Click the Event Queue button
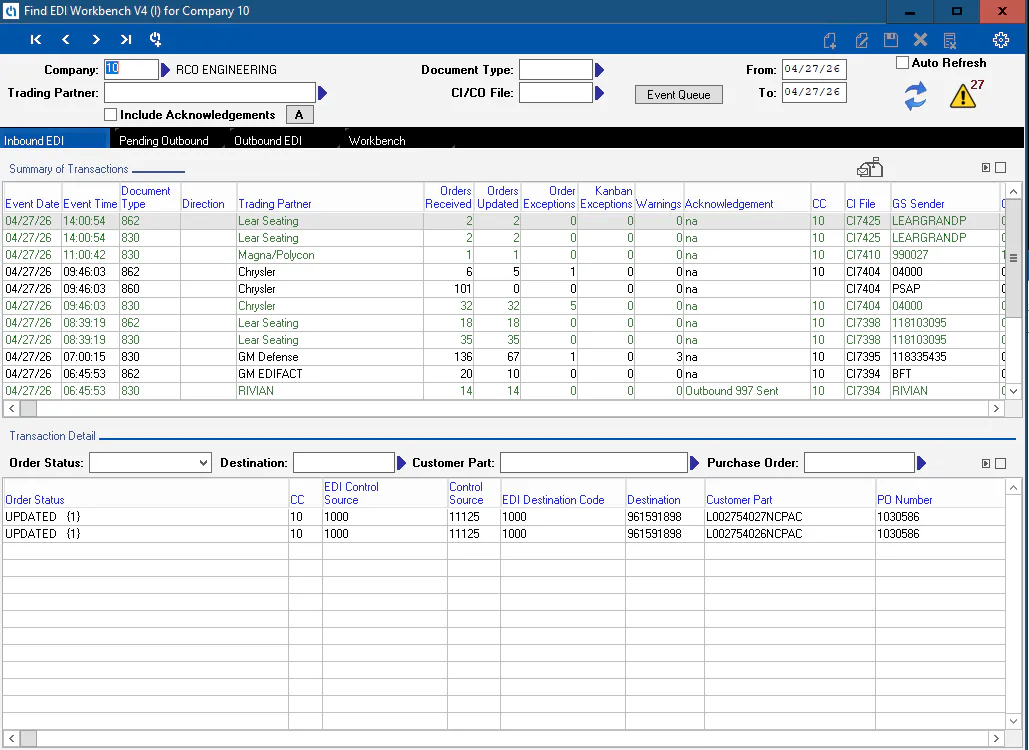 click(x=679, y=94)
